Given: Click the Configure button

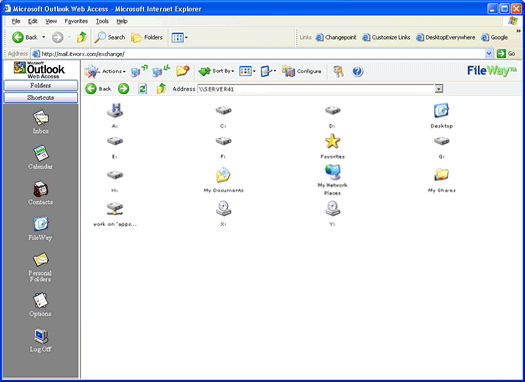Looking at the screenshot, I should click(302, 71).
